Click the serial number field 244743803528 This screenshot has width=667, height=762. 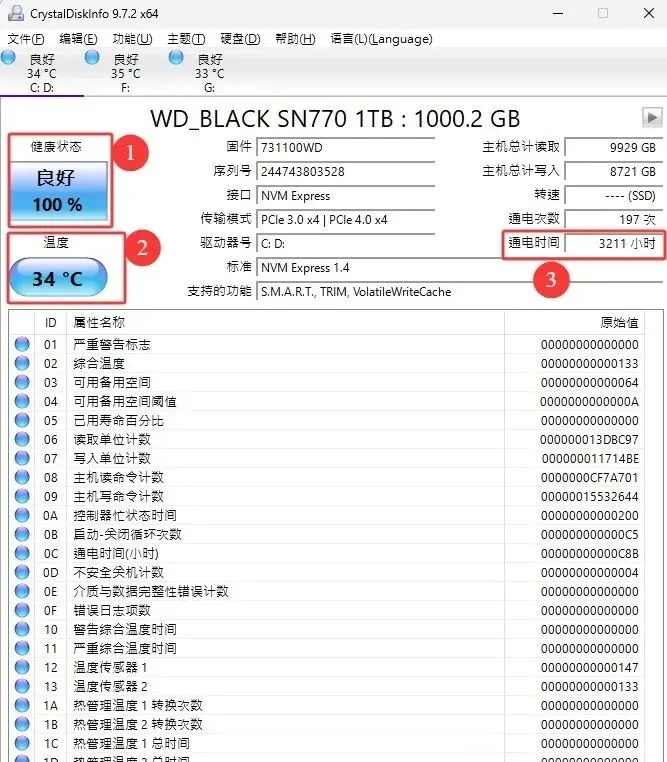click(x=345, y=172)
